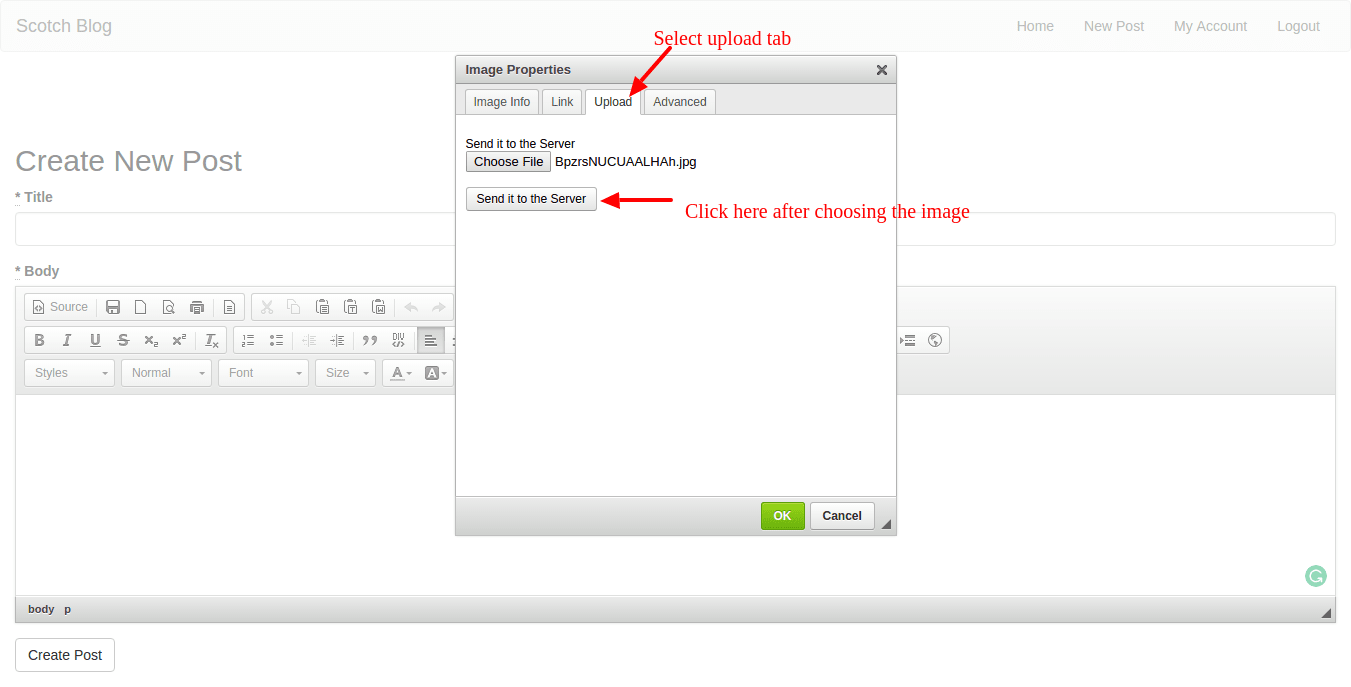The height and width of the screenshot is (687, 1351).
Task: Click the Save disk icon
Action: 113,307
